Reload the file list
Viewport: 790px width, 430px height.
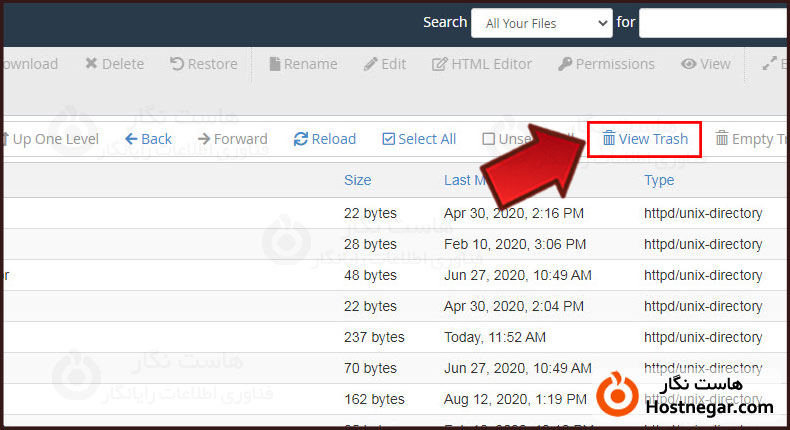(x=325, y=139)
